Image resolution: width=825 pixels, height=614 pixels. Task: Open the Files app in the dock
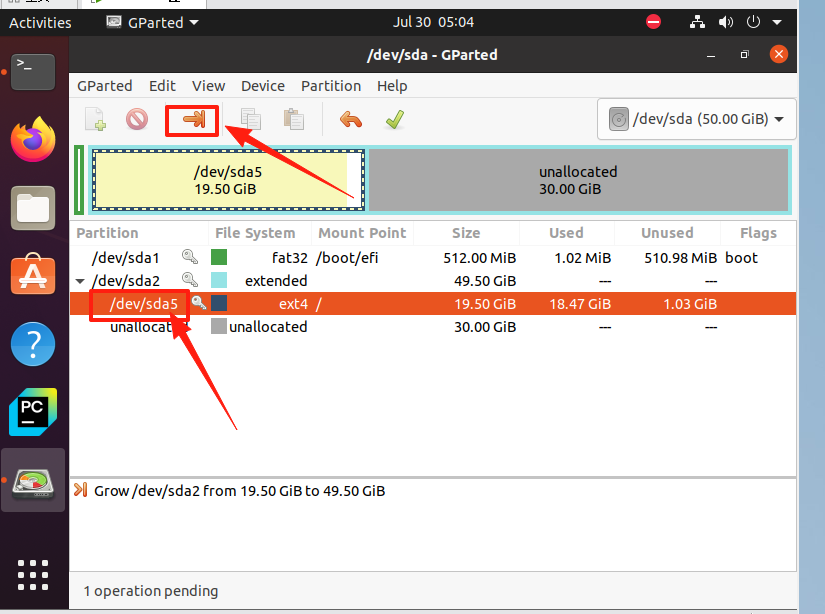(33, 208)
